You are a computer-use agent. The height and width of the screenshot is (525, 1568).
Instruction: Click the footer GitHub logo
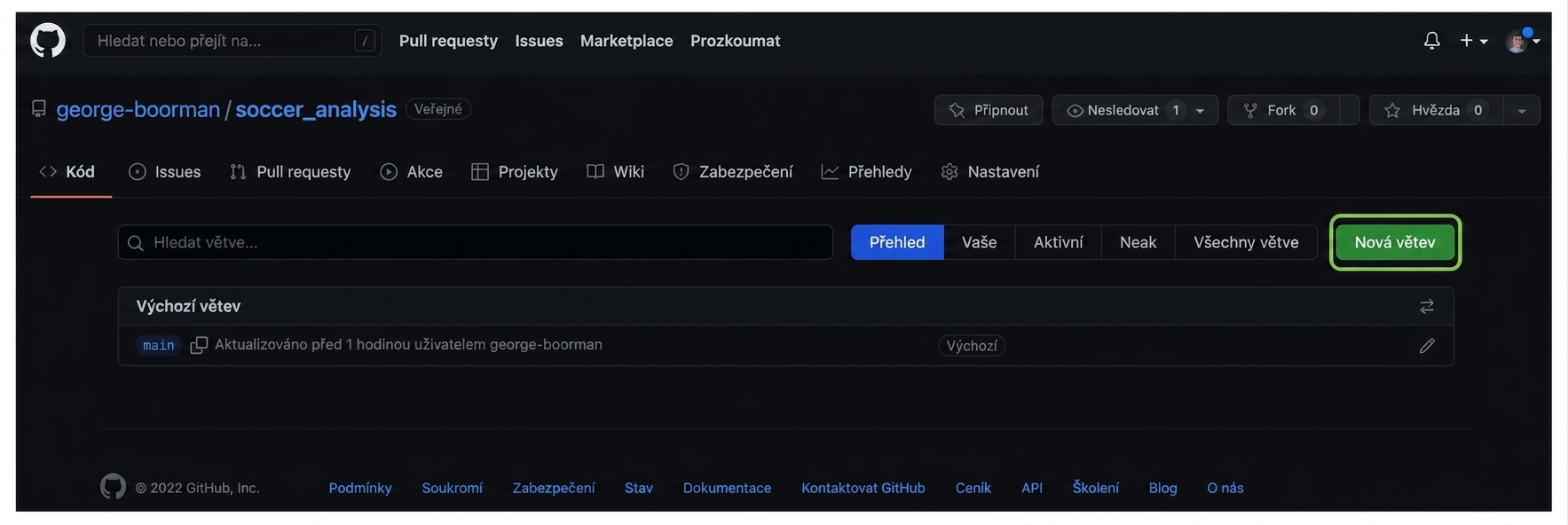point(113,487)
